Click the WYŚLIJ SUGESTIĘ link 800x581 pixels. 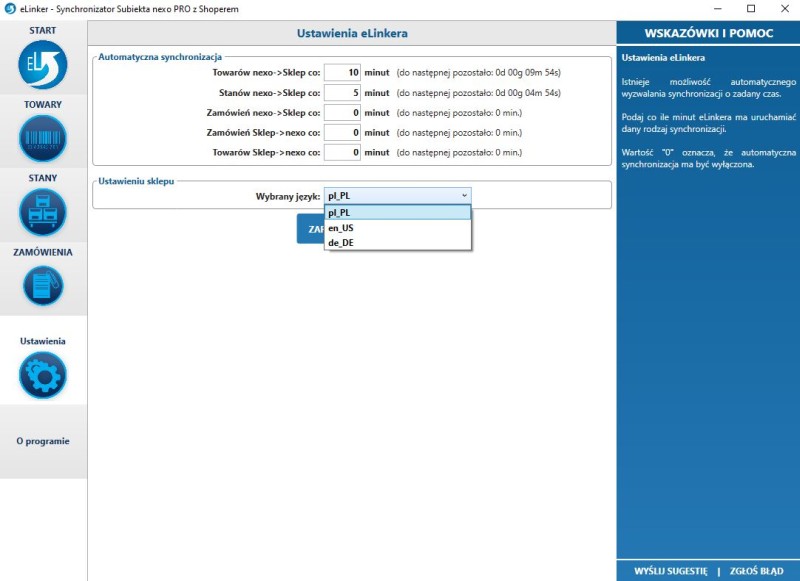coord(670,571)
